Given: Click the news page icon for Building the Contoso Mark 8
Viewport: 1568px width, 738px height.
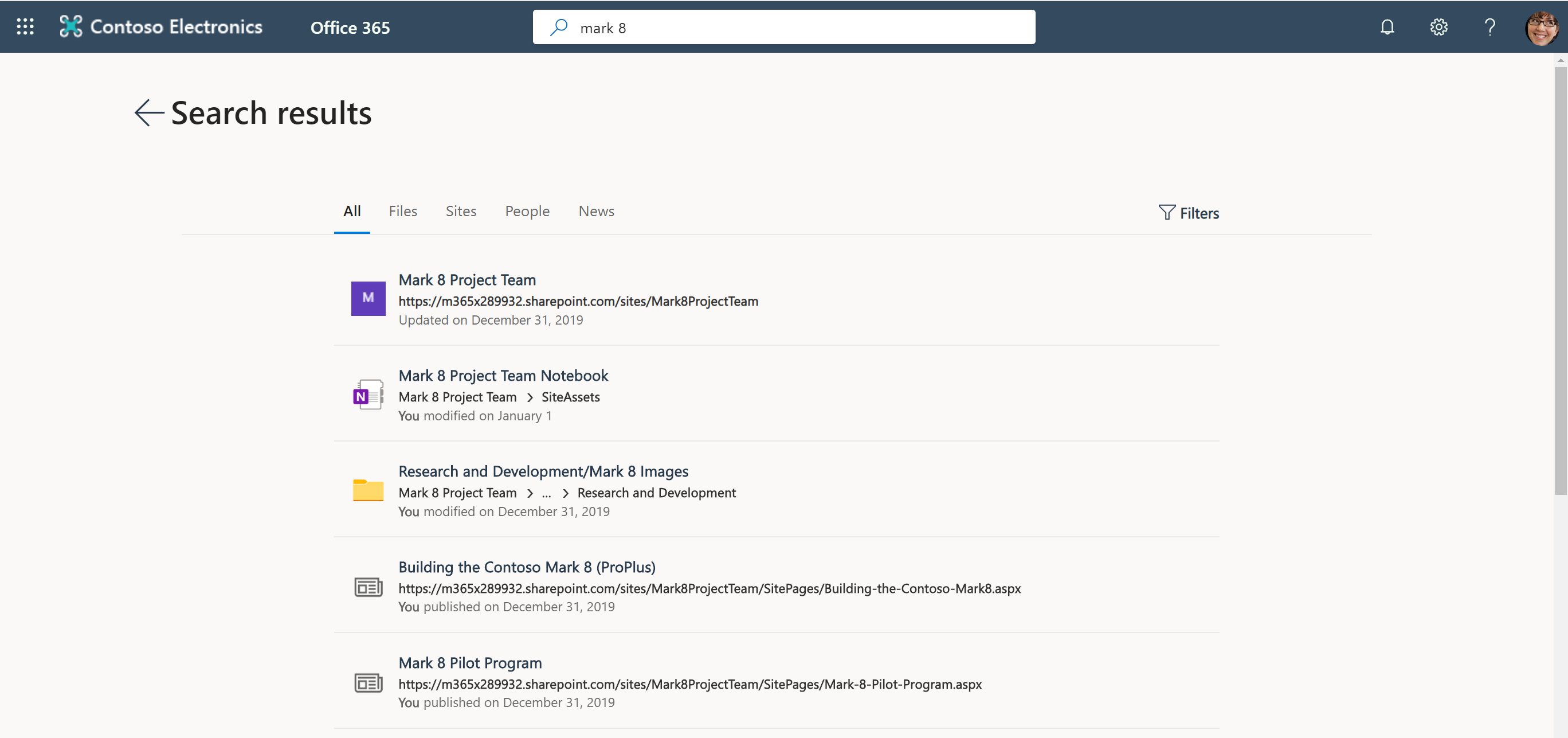Looking at the screenshot, I should pos(369,587).
